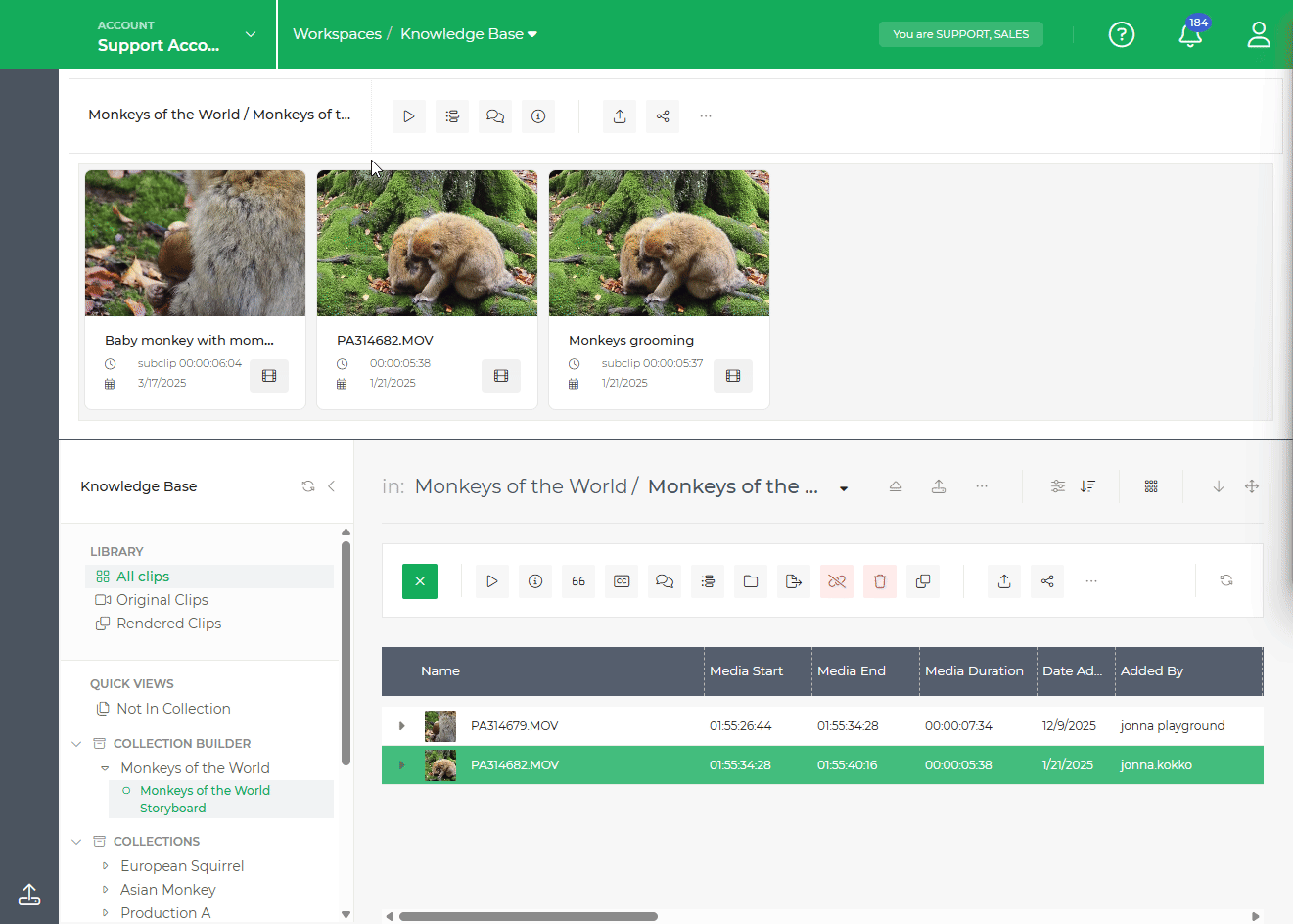Select Original Clips in the Library
The width and height of the screenshot is (1293, 924).
pos(160,599)
